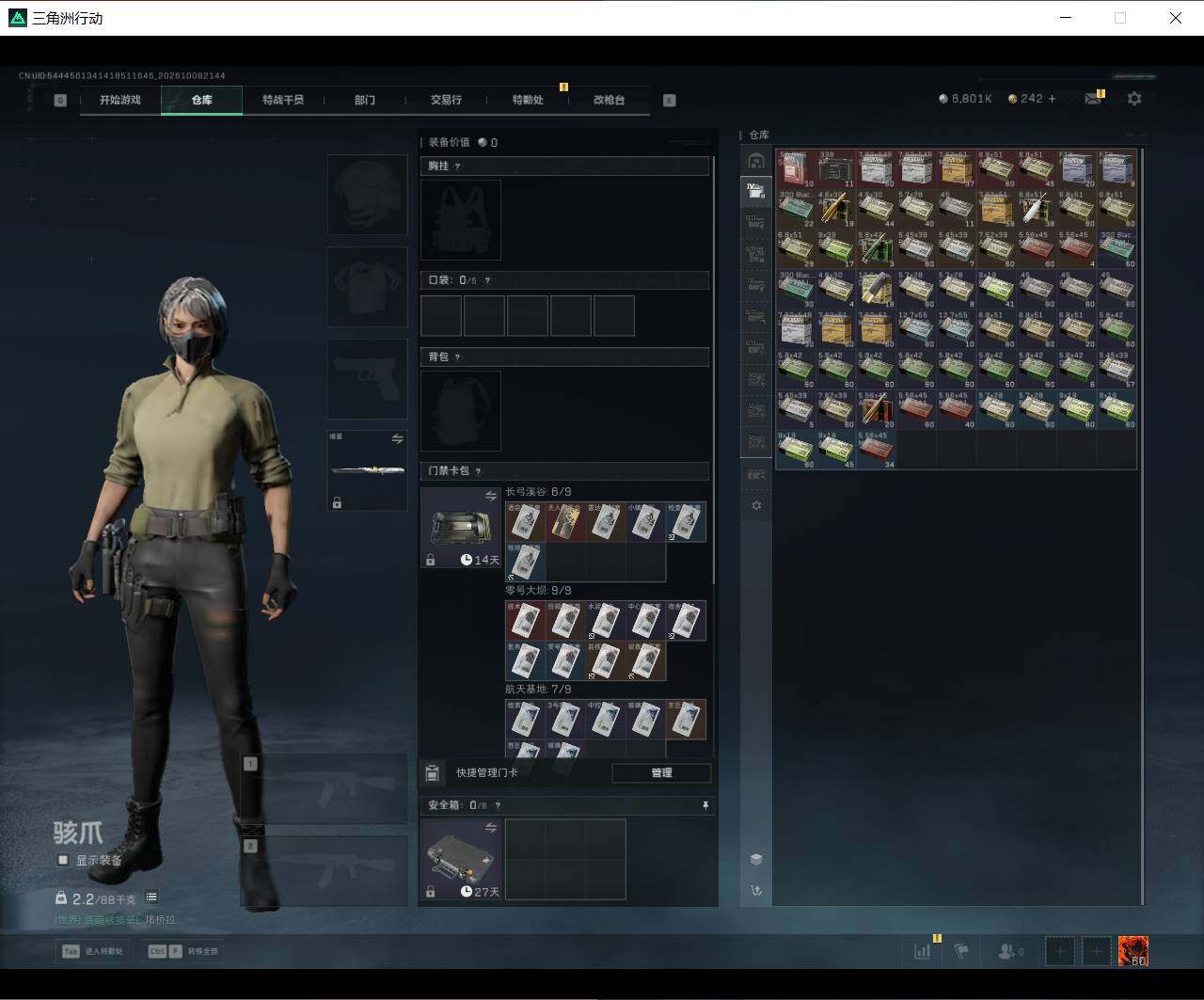Click the 管理 button for keycards
Image resolution: width=1204 pixels, height=1000 pixels.
(661, 773)
